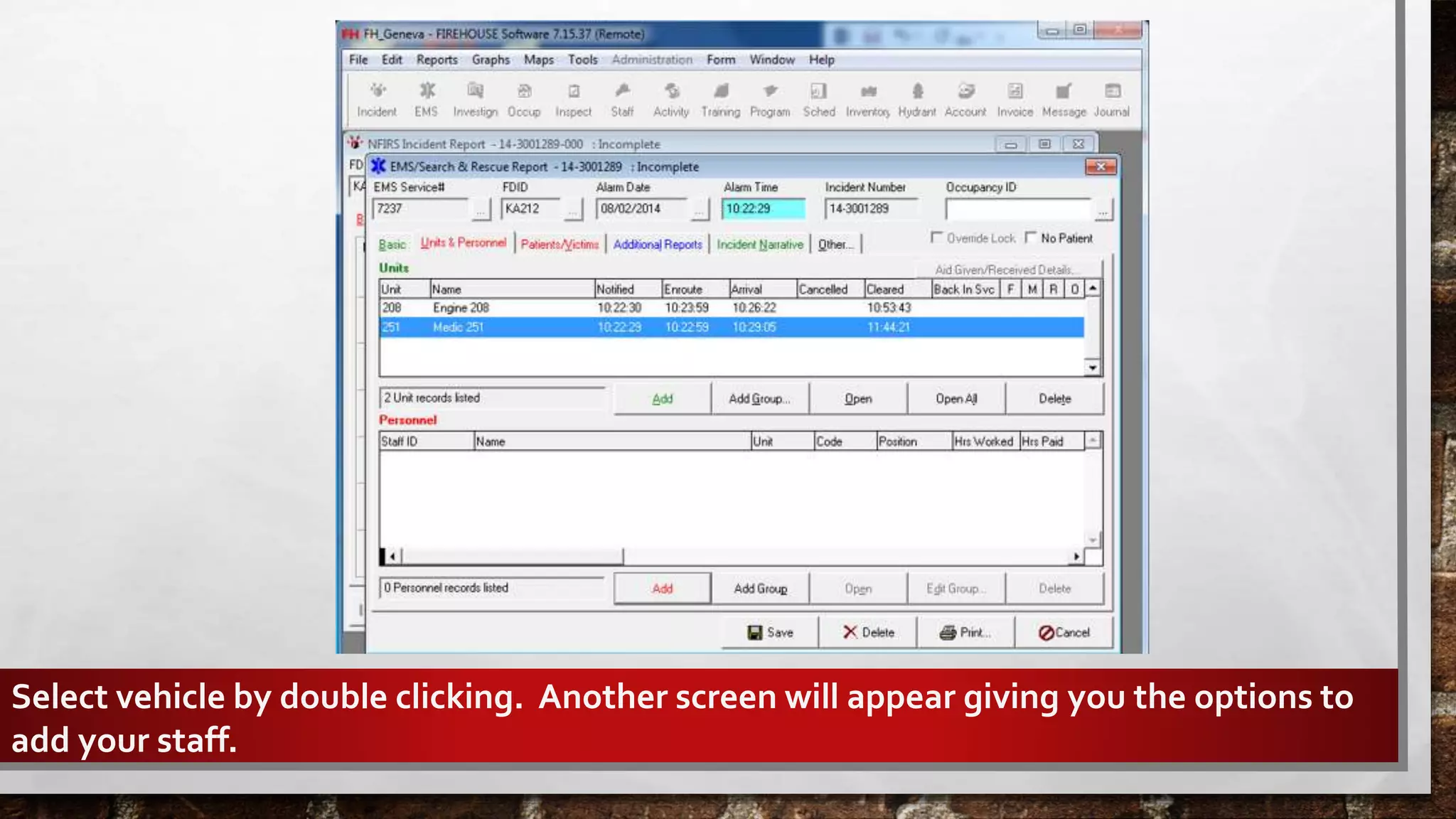
Task: Switch to the Other tab
Action: point(835,245)
